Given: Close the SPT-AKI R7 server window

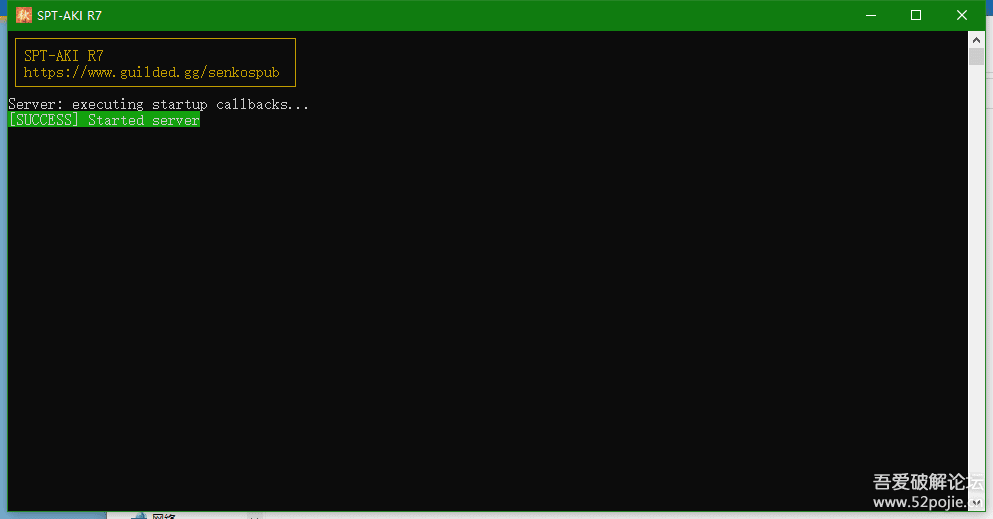Looking at the screenshot, I should (962, 15).
